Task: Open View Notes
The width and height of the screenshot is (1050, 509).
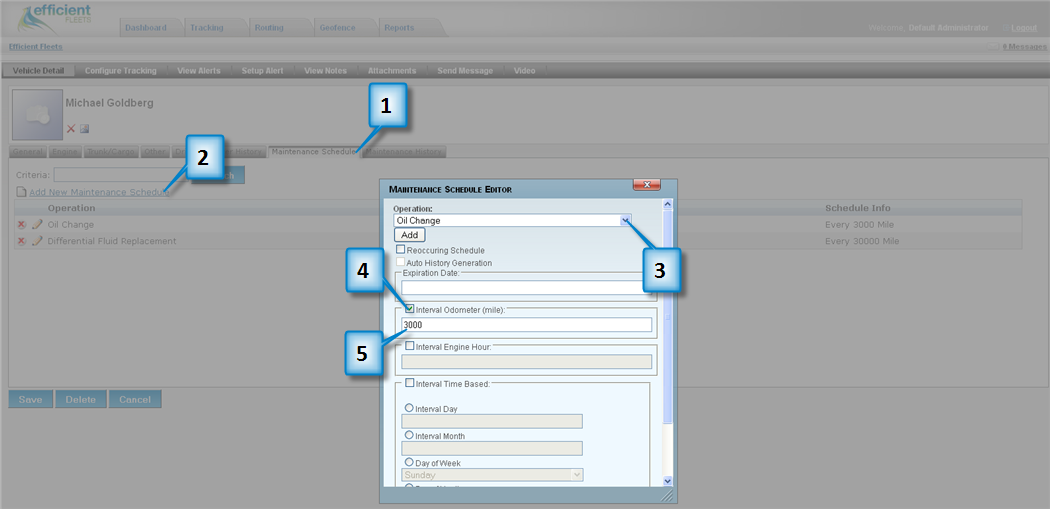Action: tap(325, 70)
